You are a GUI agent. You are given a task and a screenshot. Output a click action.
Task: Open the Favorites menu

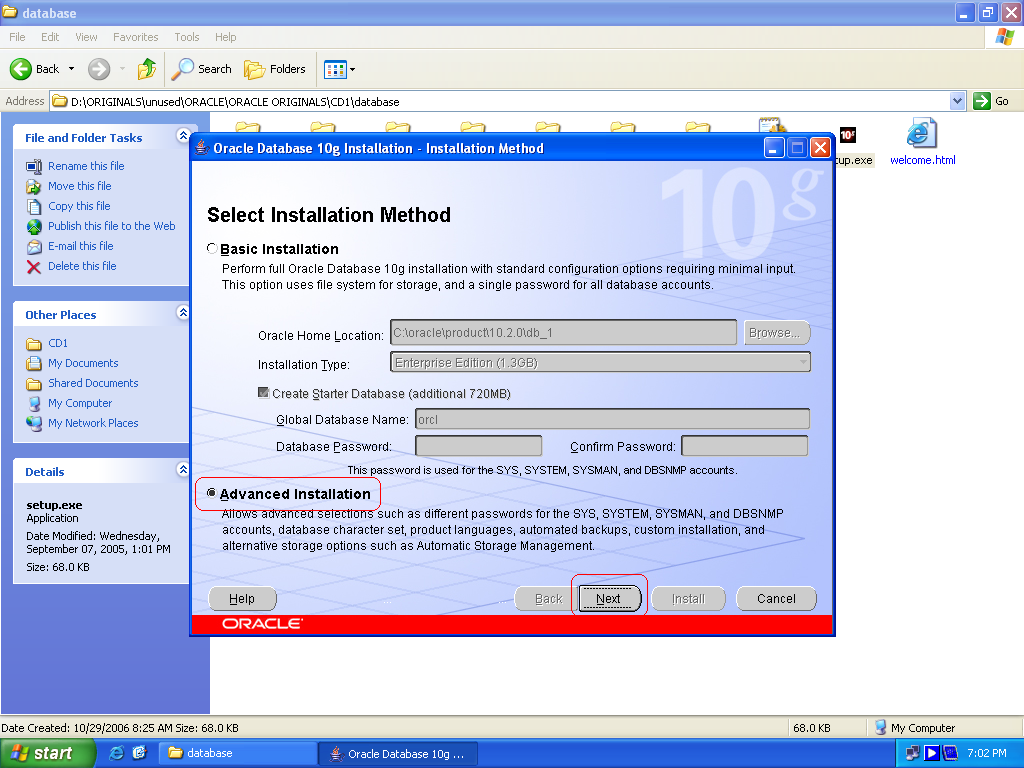[x=135, y=37]
